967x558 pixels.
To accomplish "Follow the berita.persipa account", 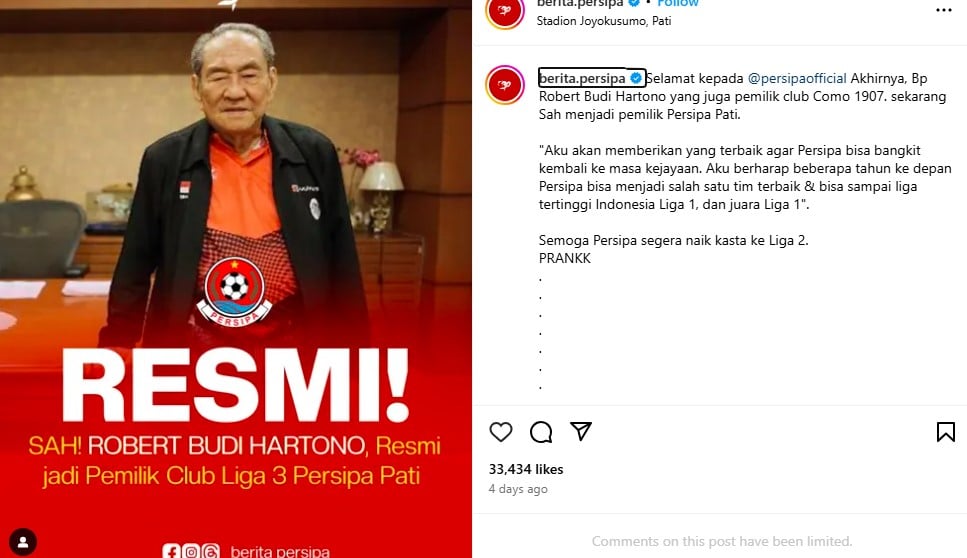I will 677,4.
